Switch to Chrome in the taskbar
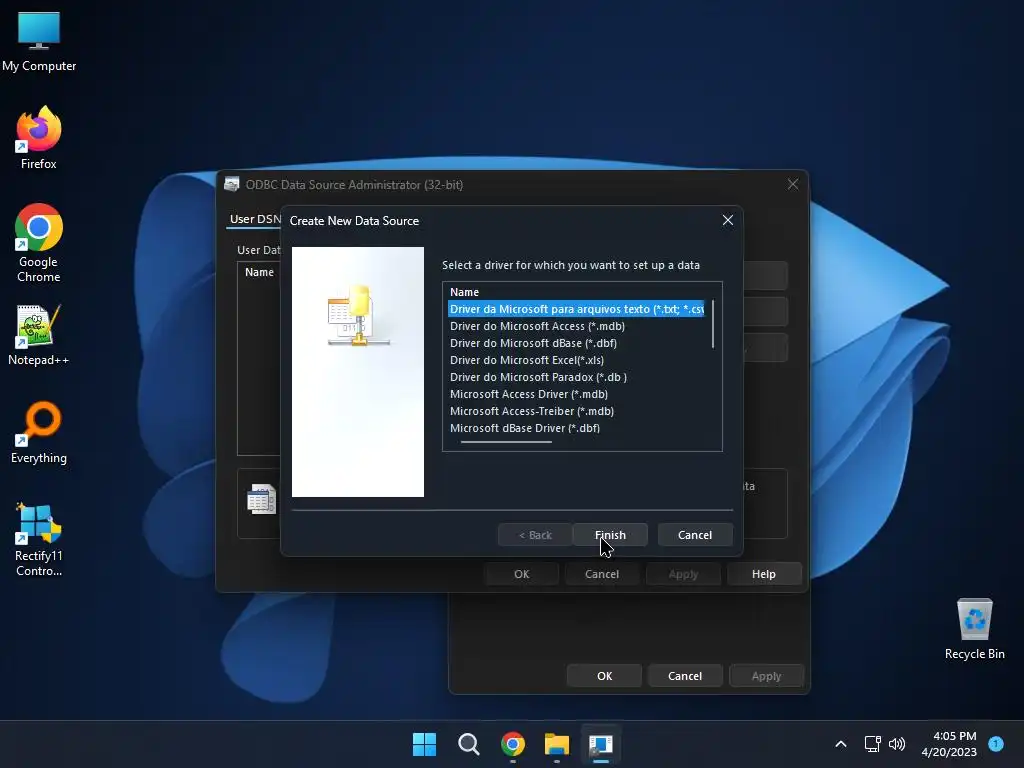Image resolution: width=1024 pixels, height=768 pixels. 513,744
